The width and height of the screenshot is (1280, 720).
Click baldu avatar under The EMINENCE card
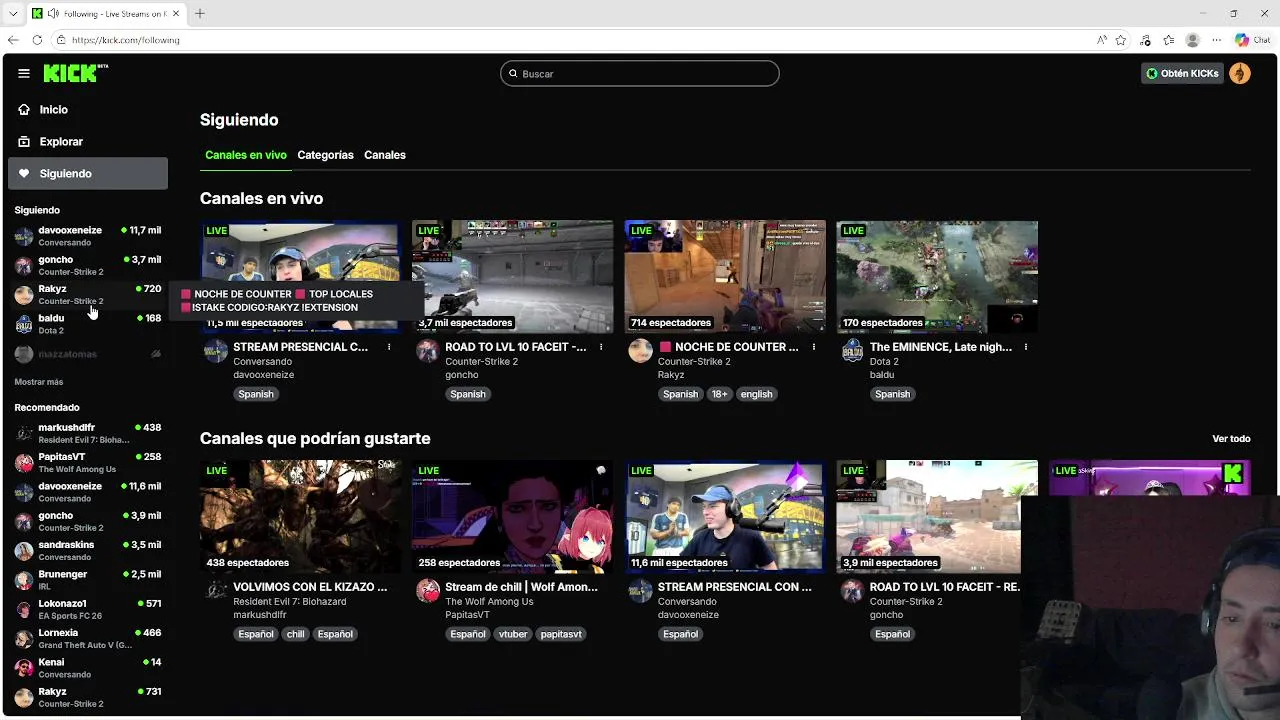[852, 350]
